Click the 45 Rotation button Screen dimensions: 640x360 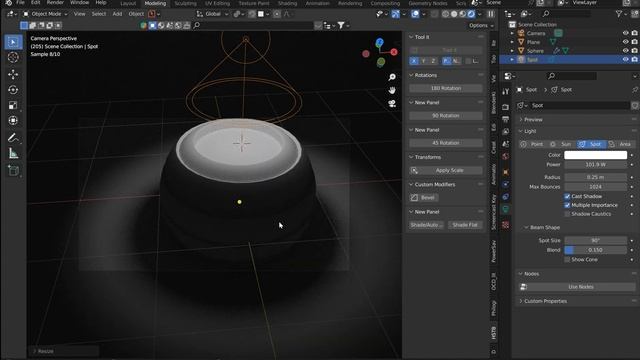pos(446,143)
